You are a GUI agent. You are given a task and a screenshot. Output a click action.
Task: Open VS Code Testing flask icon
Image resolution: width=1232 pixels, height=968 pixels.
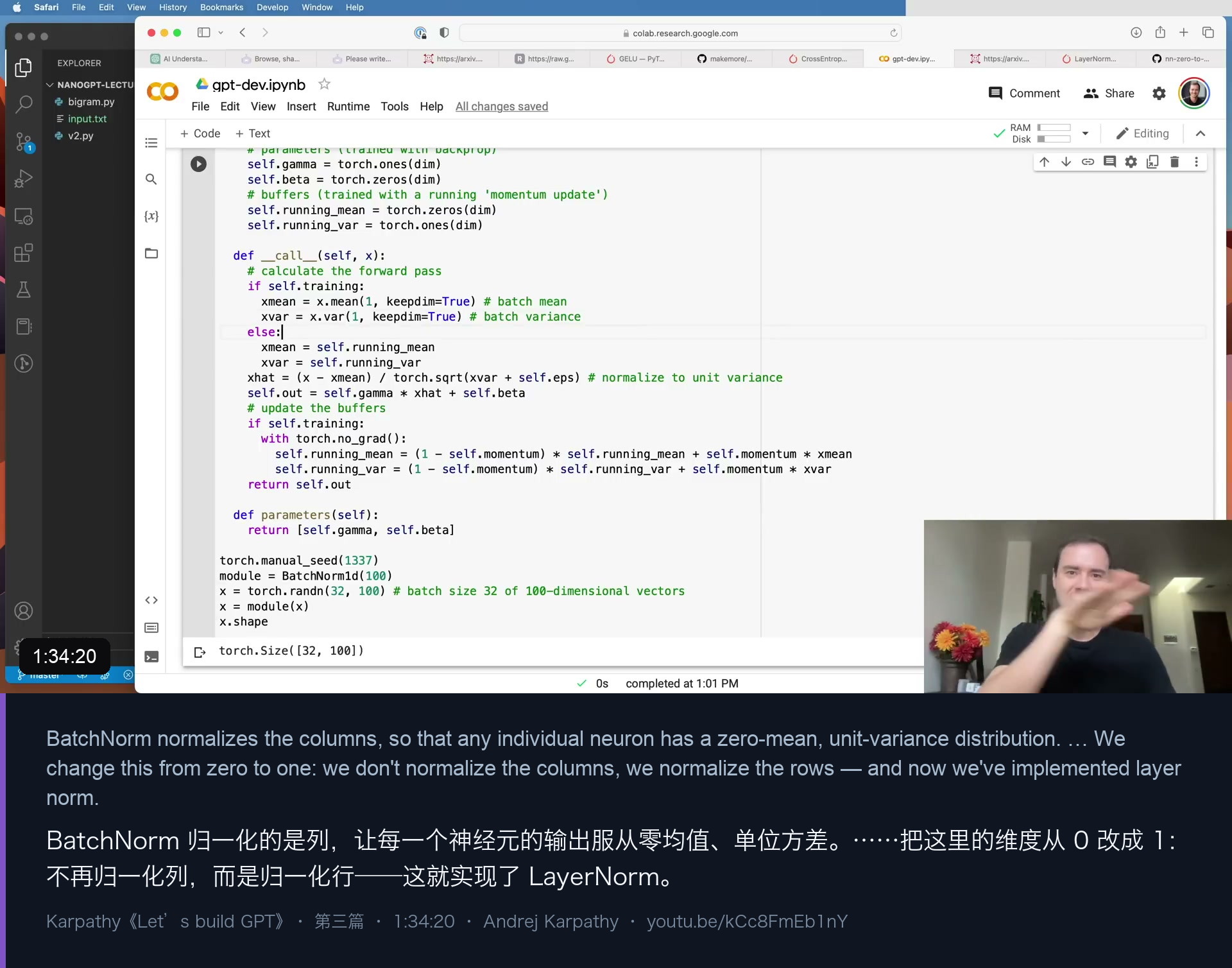click(24, 290)
